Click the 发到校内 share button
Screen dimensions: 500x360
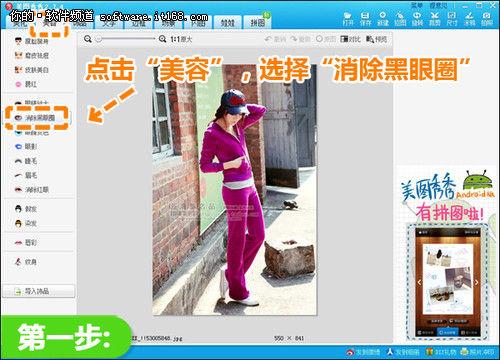[x=403, y=352]
